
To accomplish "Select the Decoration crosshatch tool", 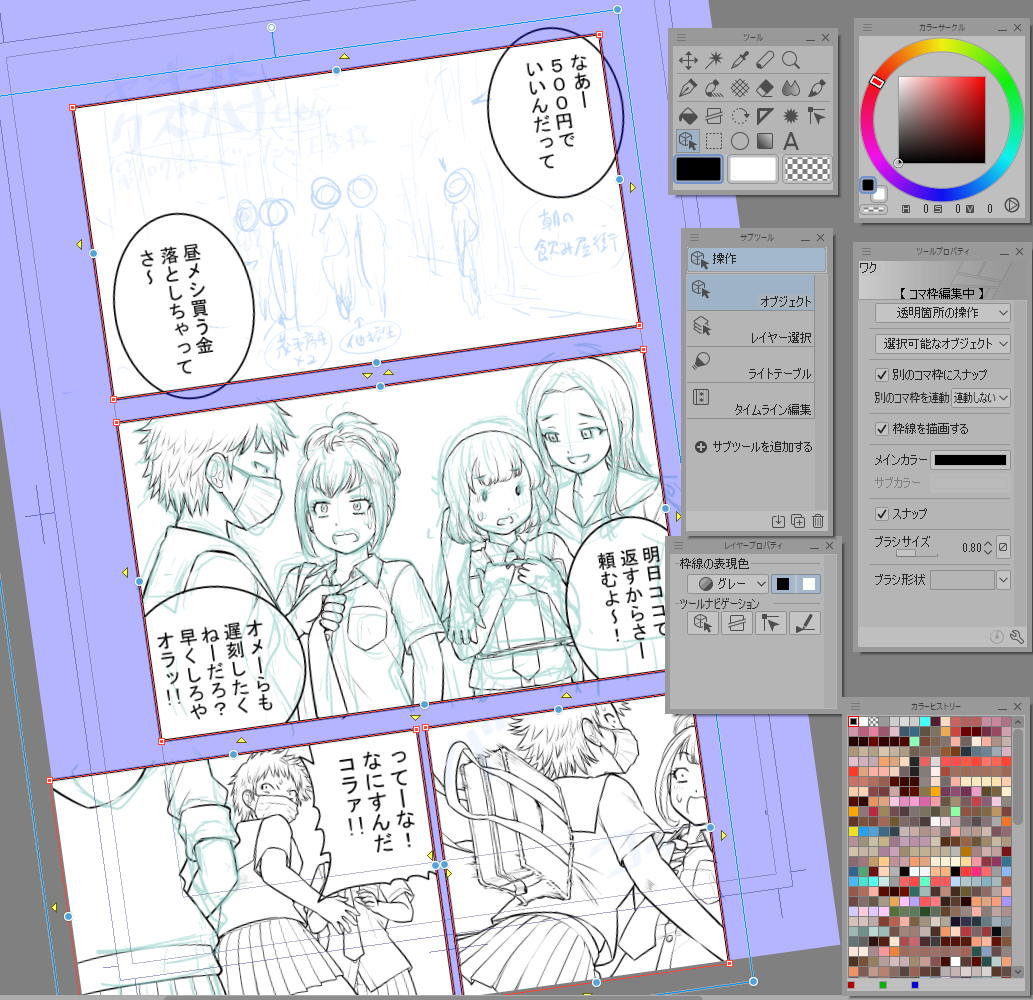I will click(739, 88).
